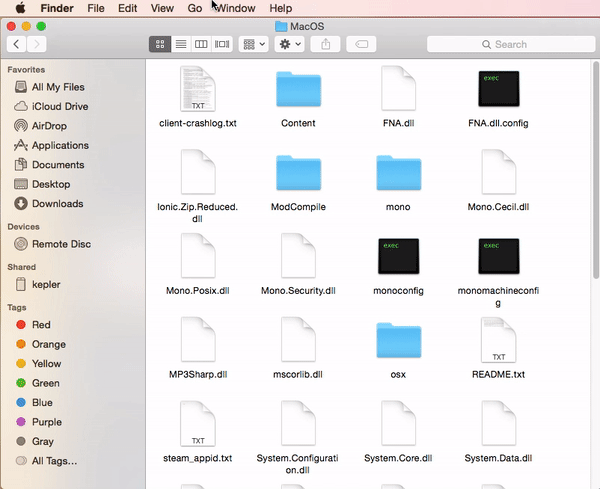Open Documents from the sidebar
This screenshot has width=600, height=489.
49,165
